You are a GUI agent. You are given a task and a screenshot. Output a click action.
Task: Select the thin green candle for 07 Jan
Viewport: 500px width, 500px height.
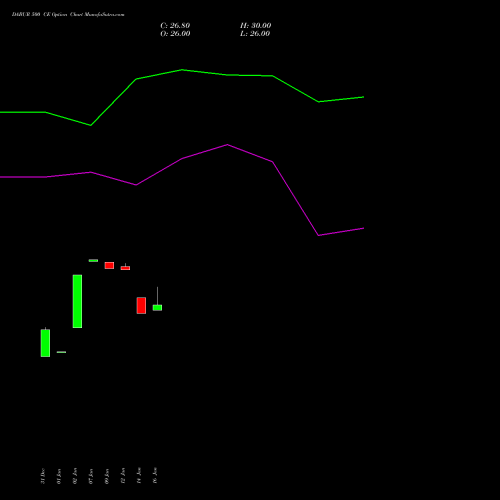tap(93, 260)
